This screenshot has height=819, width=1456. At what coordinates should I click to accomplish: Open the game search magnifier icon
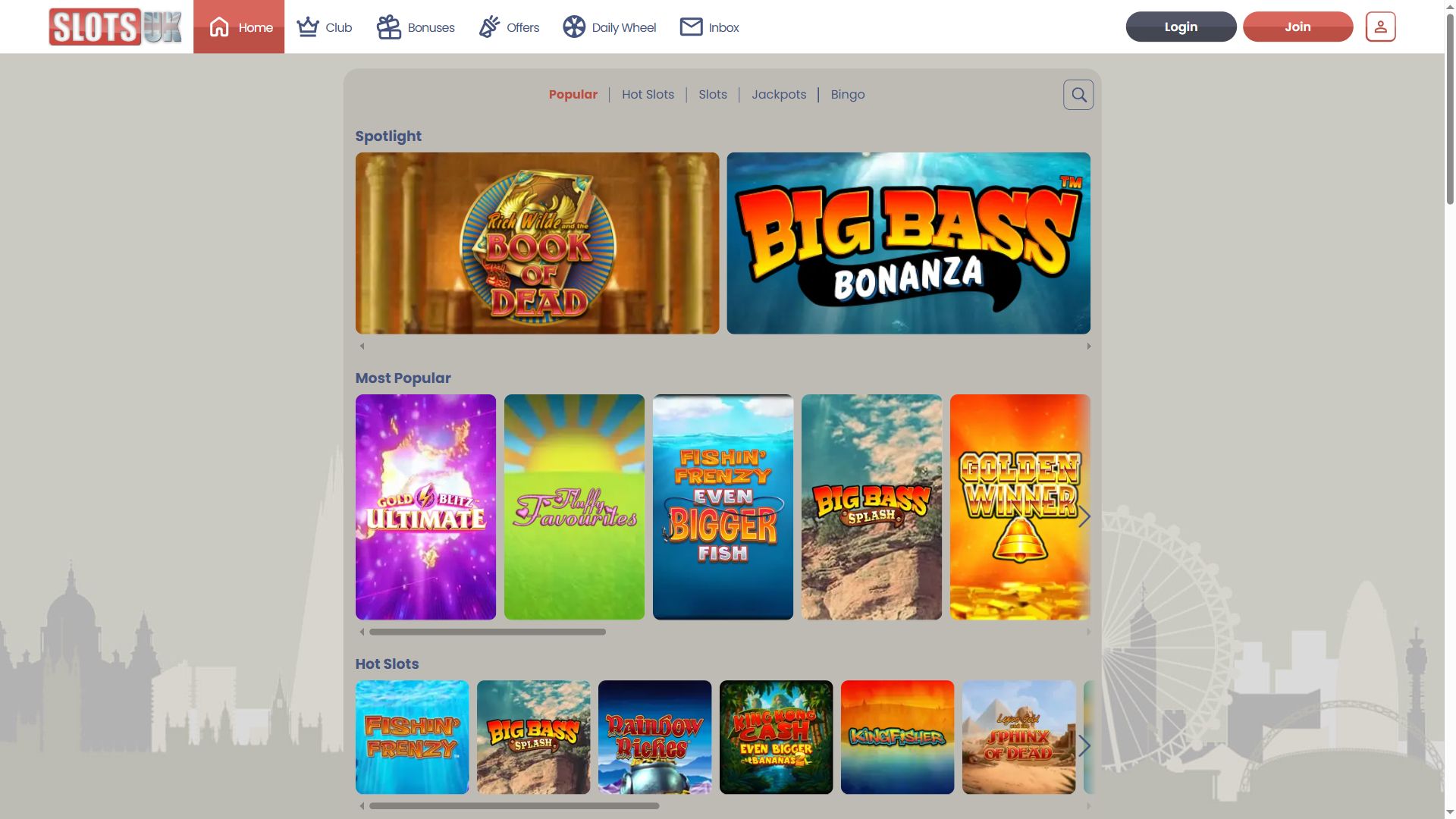click(1078, 95)
